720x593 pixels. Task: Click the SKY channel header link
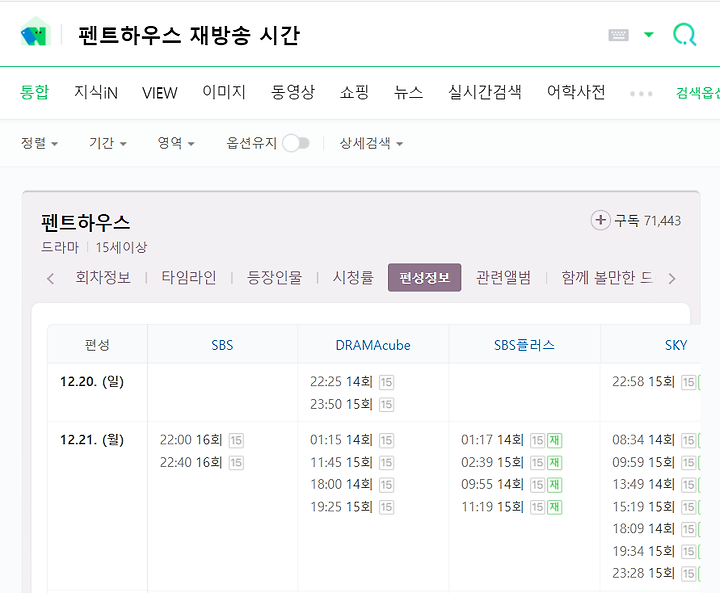[x=676, y=345]
